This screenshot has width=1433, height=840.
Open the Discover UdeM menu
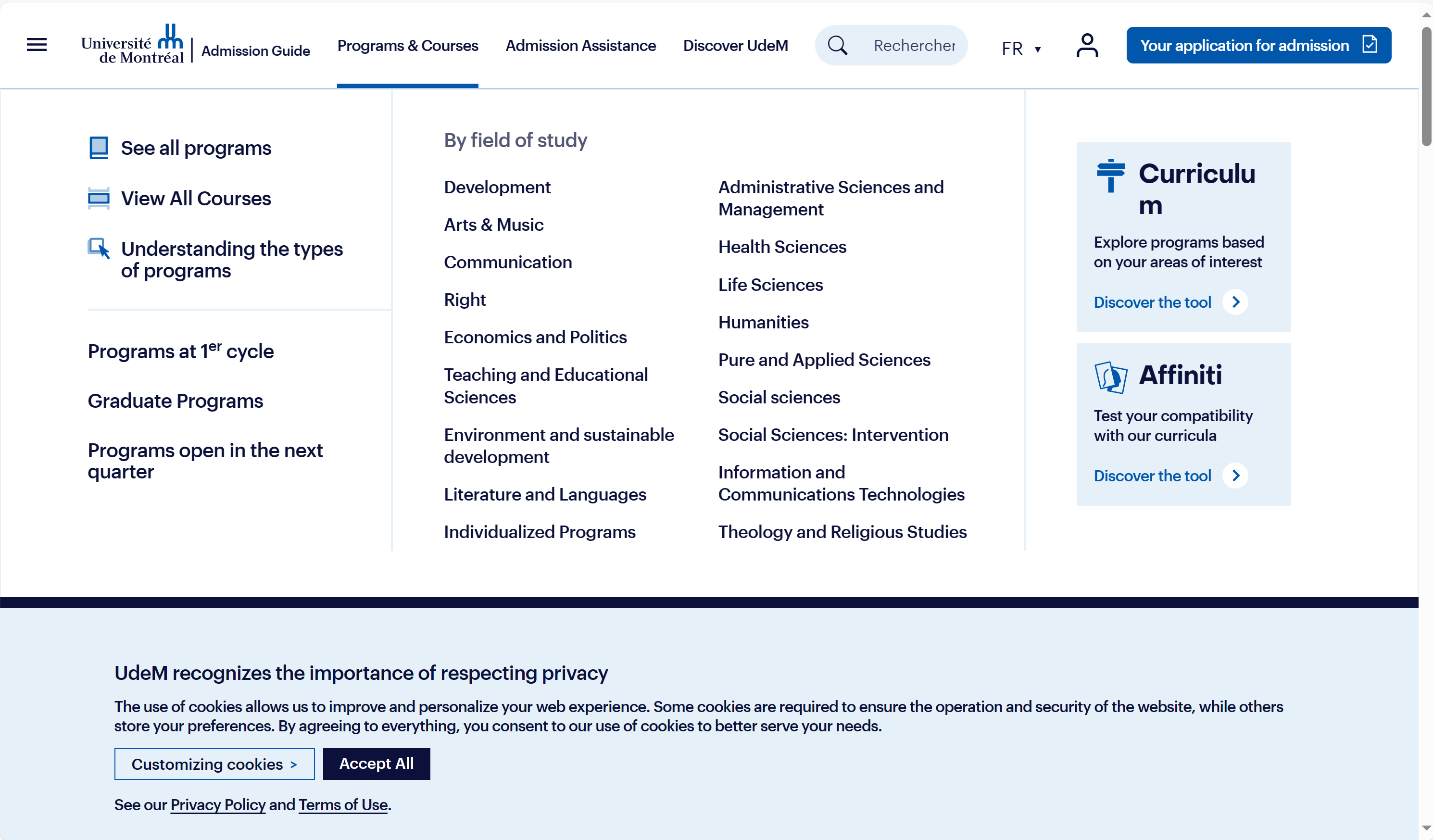(735, 46)
